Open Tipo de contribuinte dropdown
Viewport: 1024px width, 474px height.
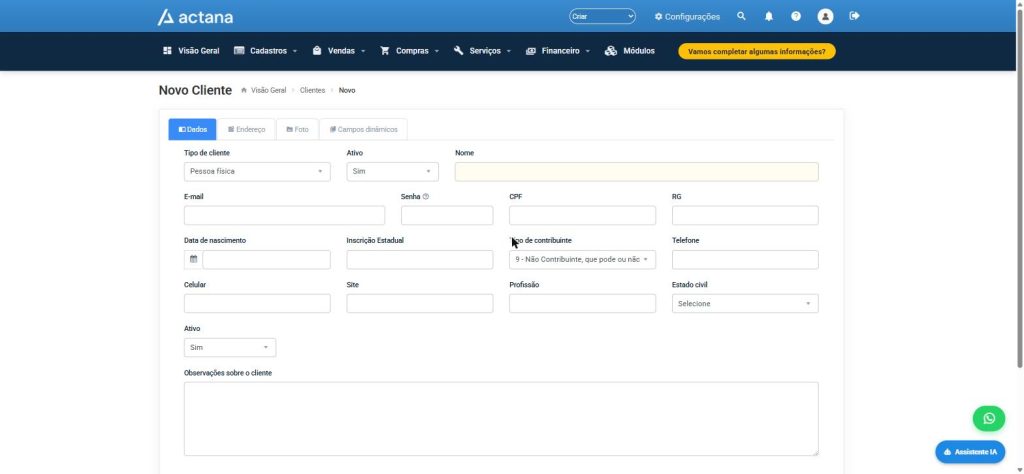click(583, 260)
